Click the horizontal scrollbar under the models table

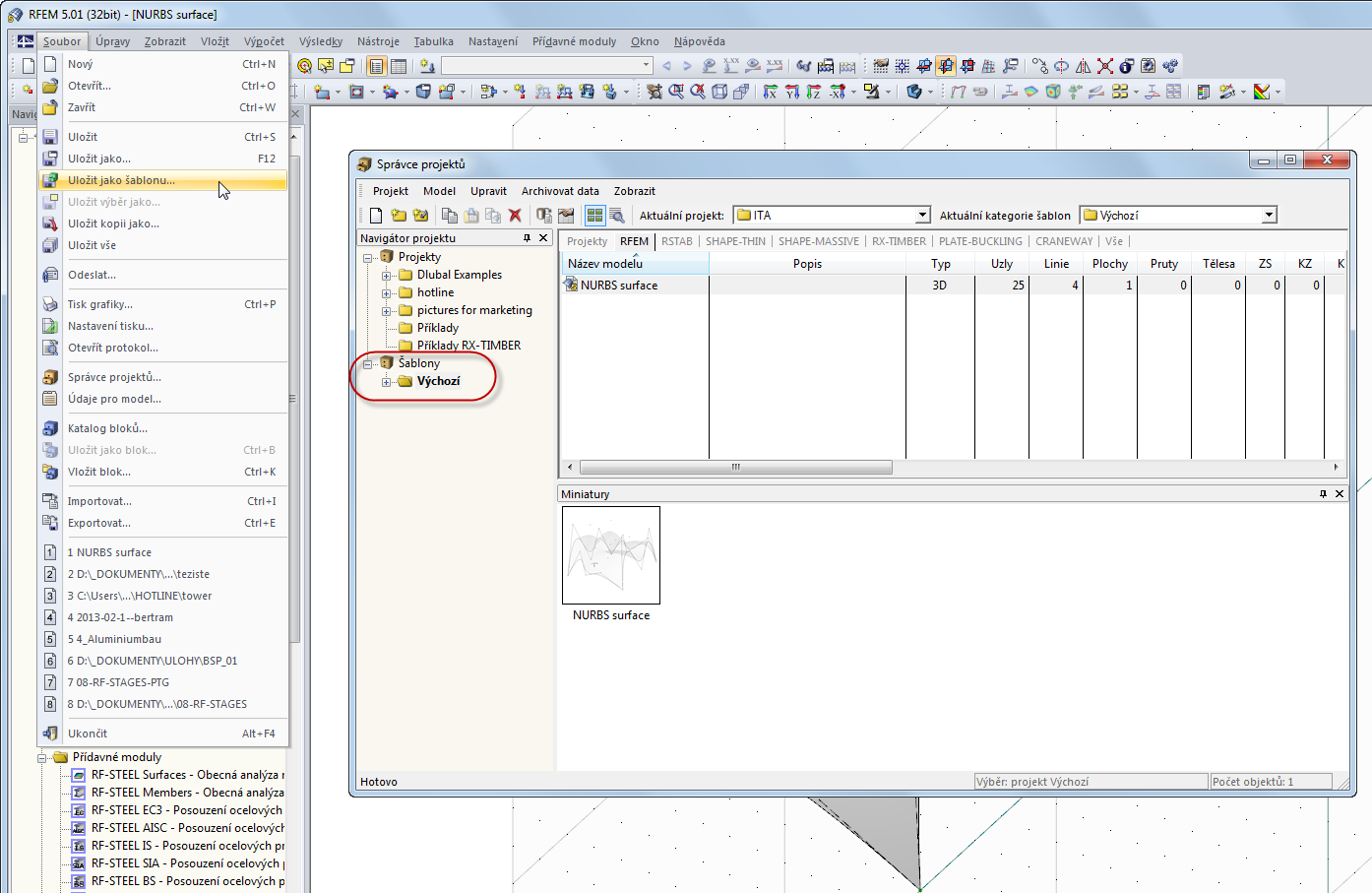coord(736,468)
